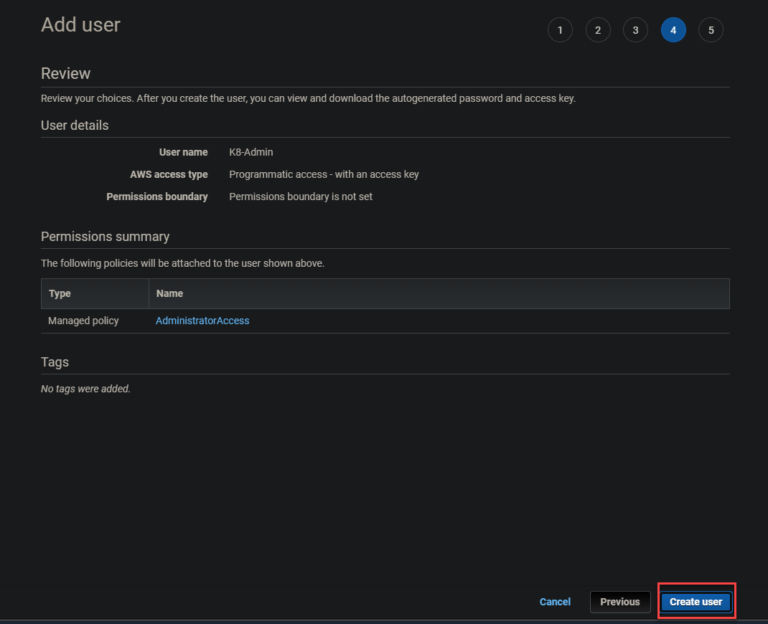Image resolution: width=768 pixels, height=624 pixels.
Task: Click the active step 4 indicator
Action: pyautogui.click(x=673, y=30)
